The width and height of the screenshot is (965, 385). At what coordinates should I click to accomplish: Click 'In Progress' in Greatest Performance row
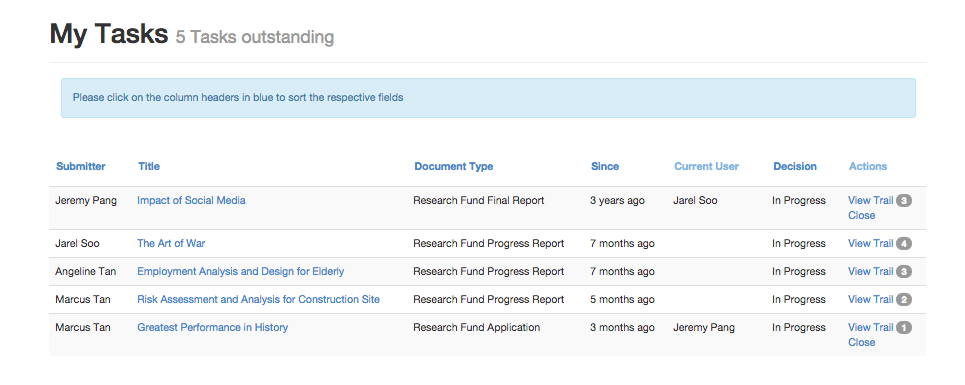coord(799,327)
